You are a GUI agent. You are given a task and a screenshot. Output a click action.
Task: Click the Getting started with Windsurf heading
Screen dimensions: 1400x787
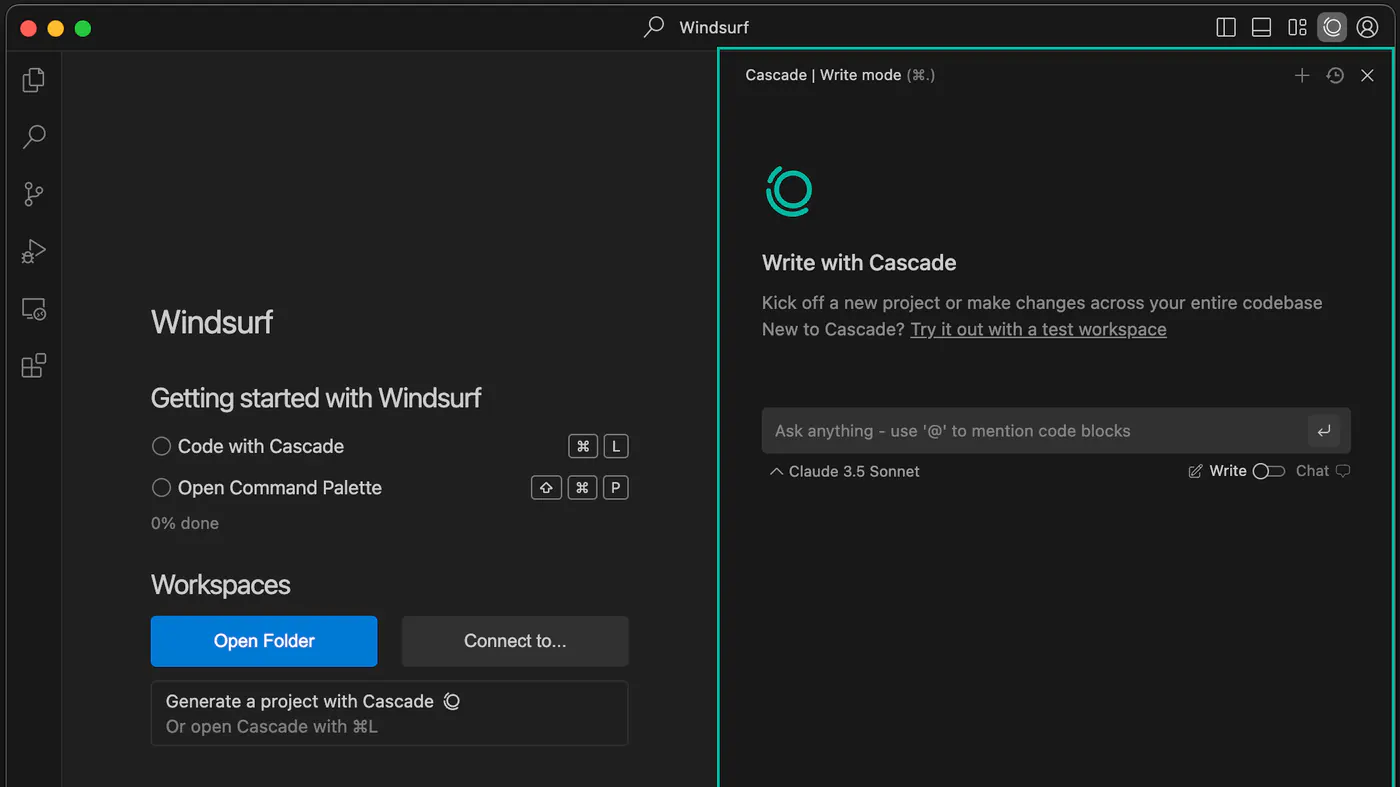(x=316, y=398)
